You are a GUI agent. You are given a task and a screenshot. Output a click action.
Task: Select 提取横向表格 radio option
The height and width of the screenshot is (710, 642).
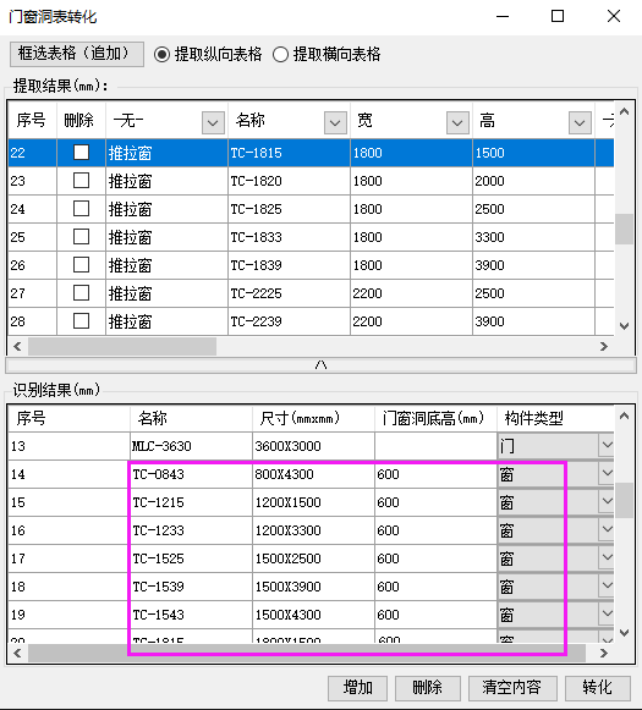click(x=281, y=55)
